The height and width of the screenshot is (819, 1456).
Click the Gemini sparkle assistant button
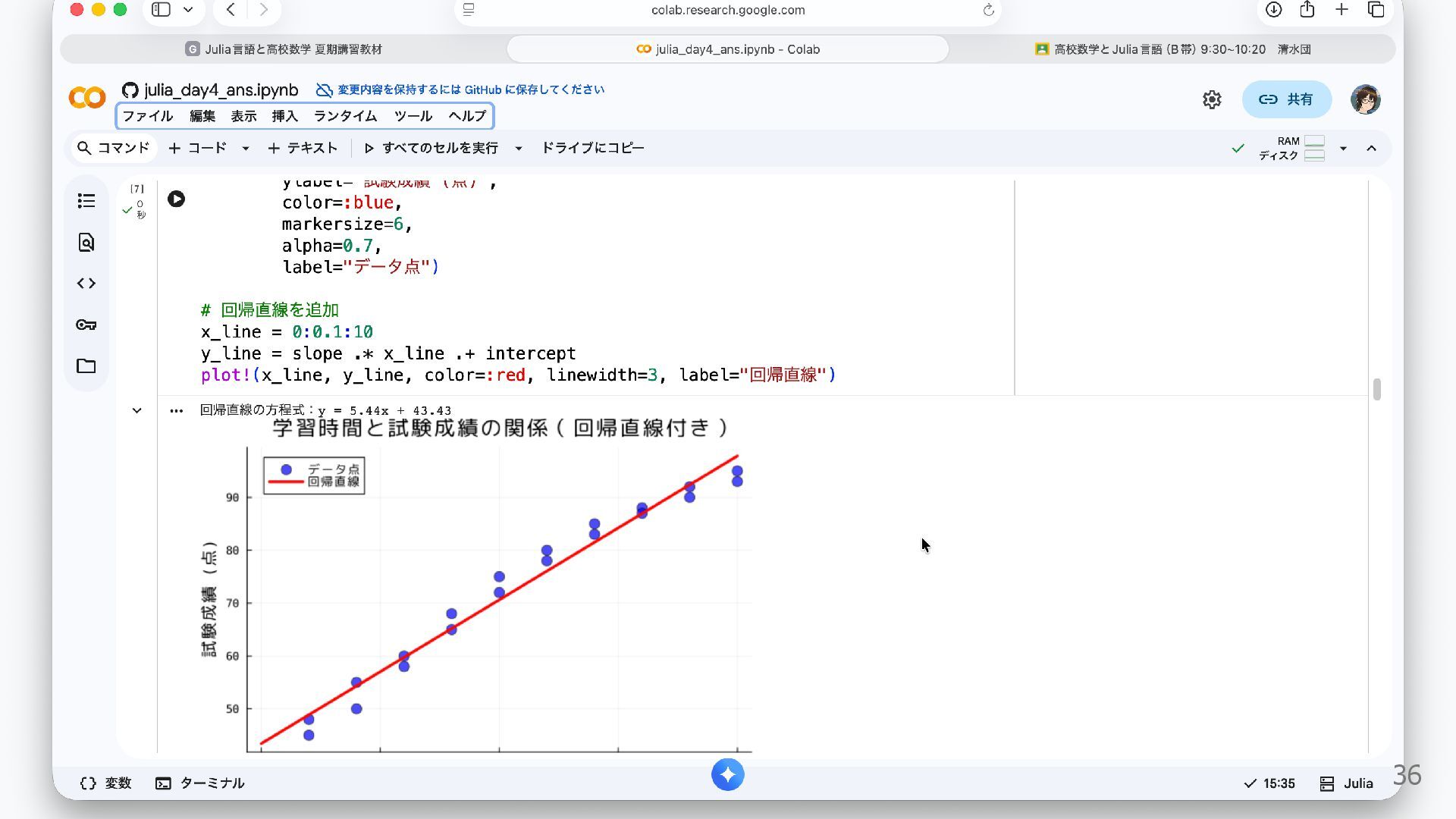pyautogui.click(x=727, y=775)
